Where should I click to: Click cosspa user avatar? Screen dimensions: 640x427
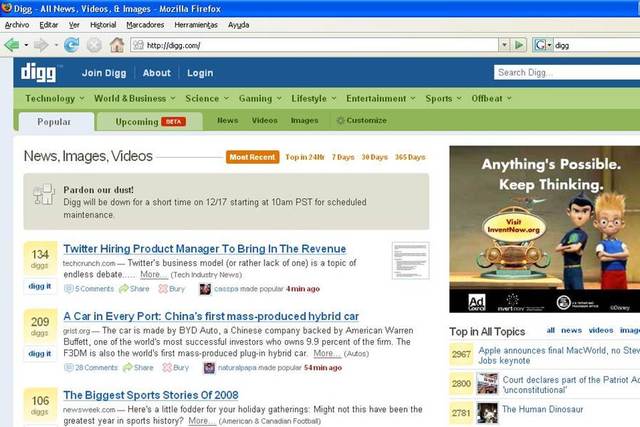pos(205,289)
